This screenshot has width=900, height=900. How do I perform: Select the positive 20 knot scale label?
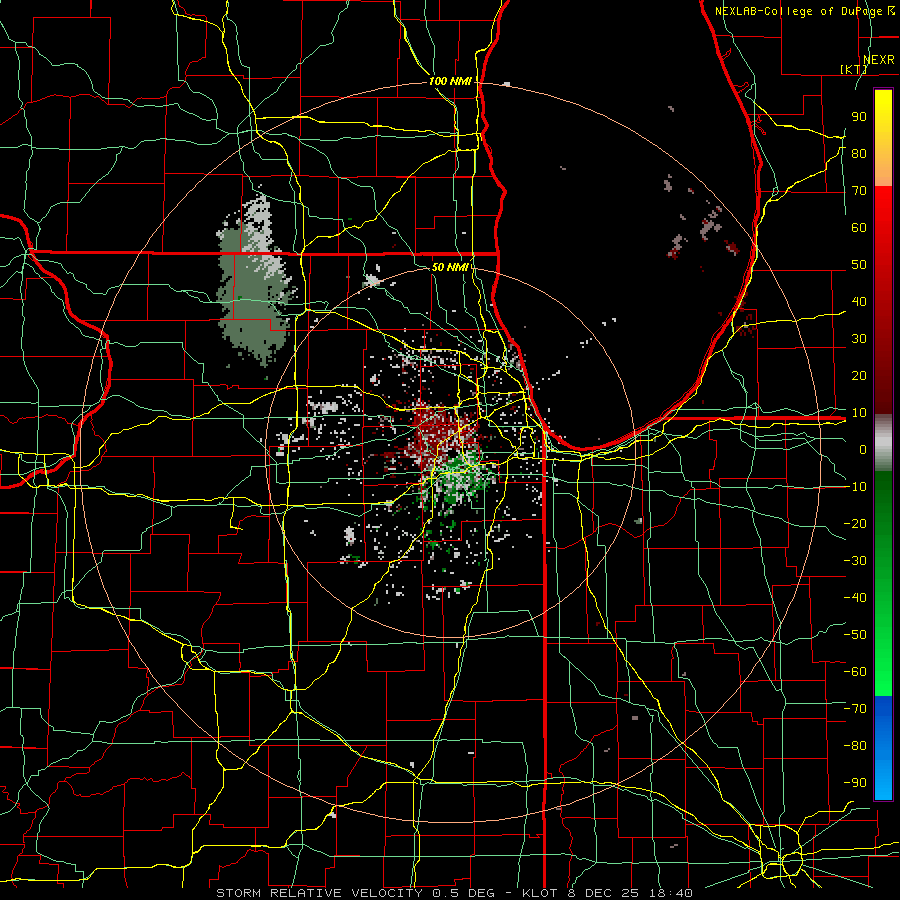[x=859, y=375]
